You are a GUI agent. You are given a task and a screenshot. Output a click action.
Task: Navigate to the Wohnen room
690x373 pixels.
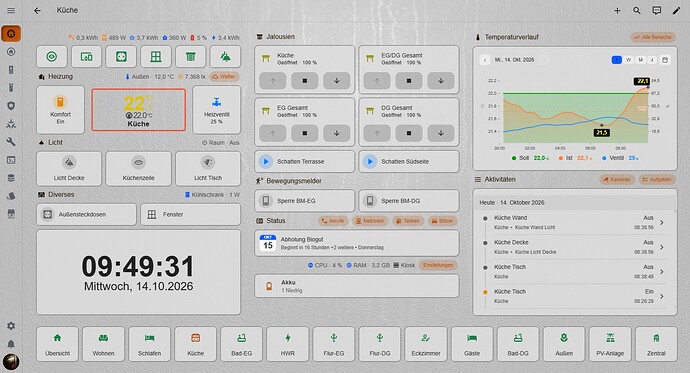[103, 344]
